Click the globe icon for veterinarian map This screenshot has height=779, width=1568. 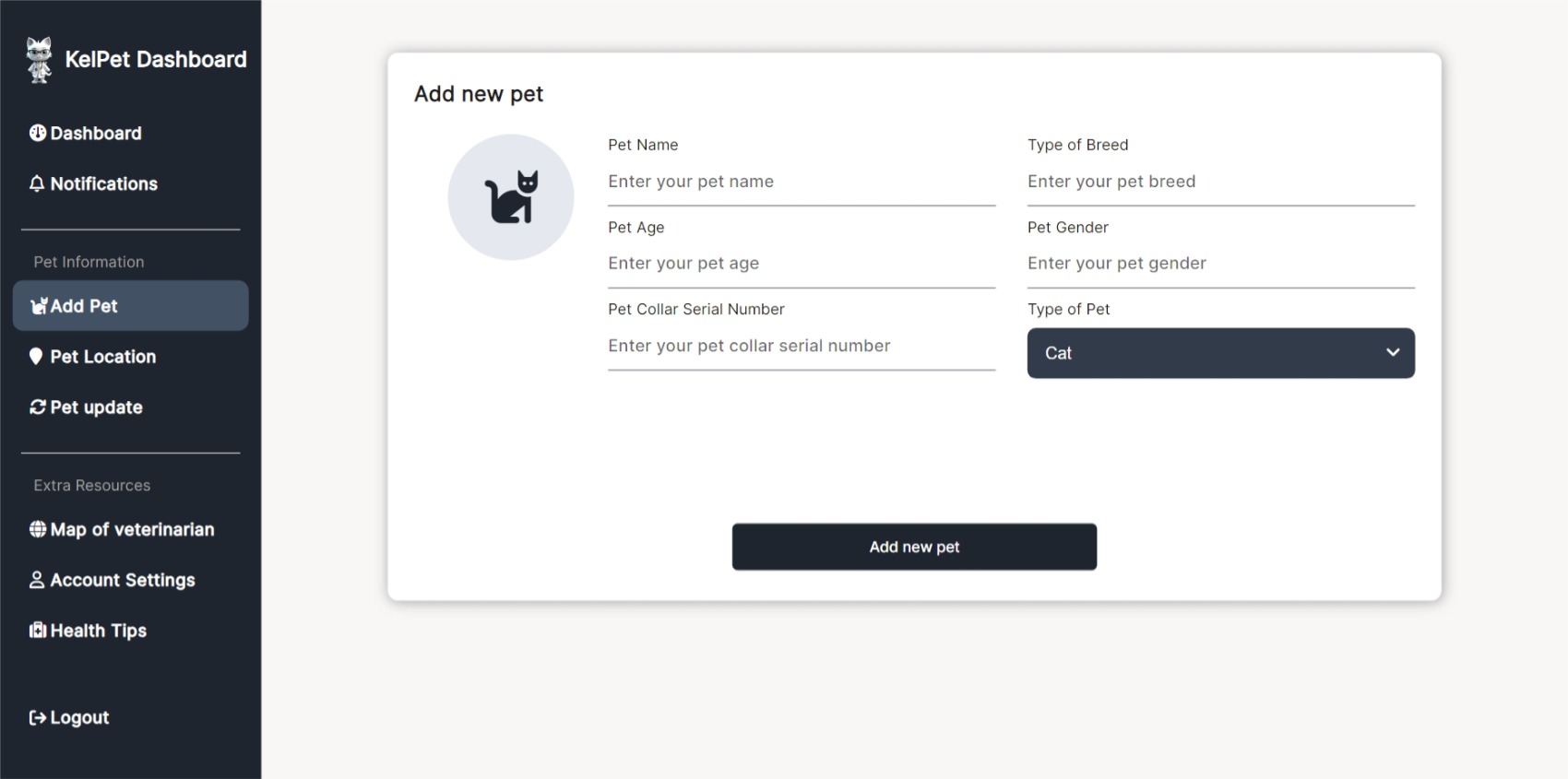coord(38,529)
